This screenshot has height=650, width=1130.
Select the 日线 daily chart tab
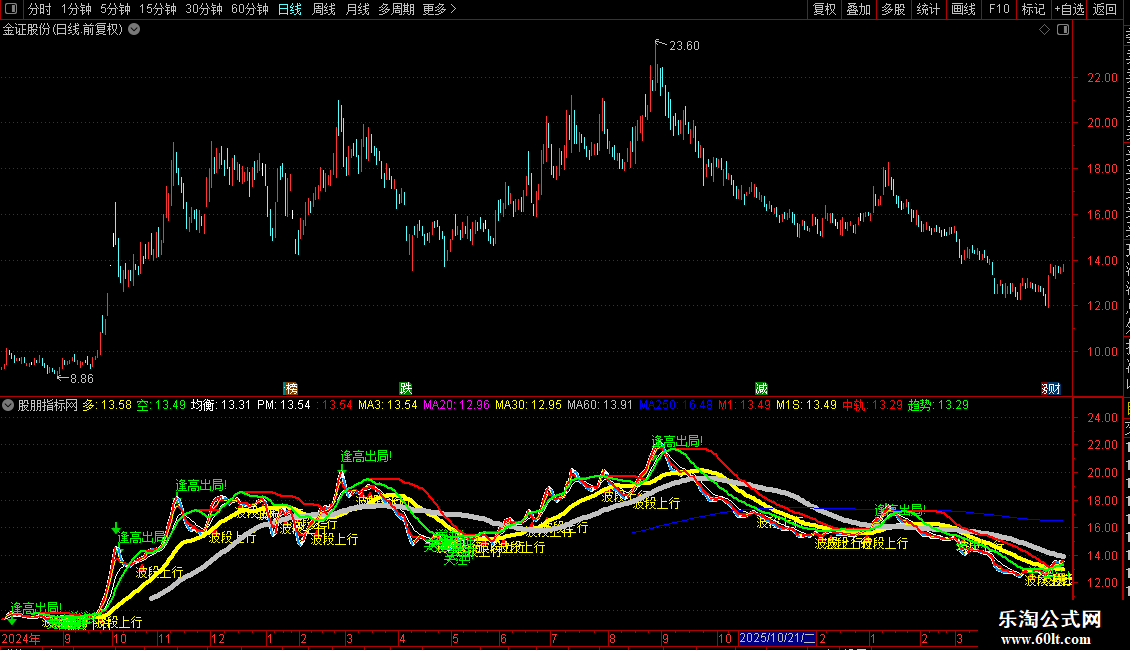pyautogui.click(x=290, y=9)
